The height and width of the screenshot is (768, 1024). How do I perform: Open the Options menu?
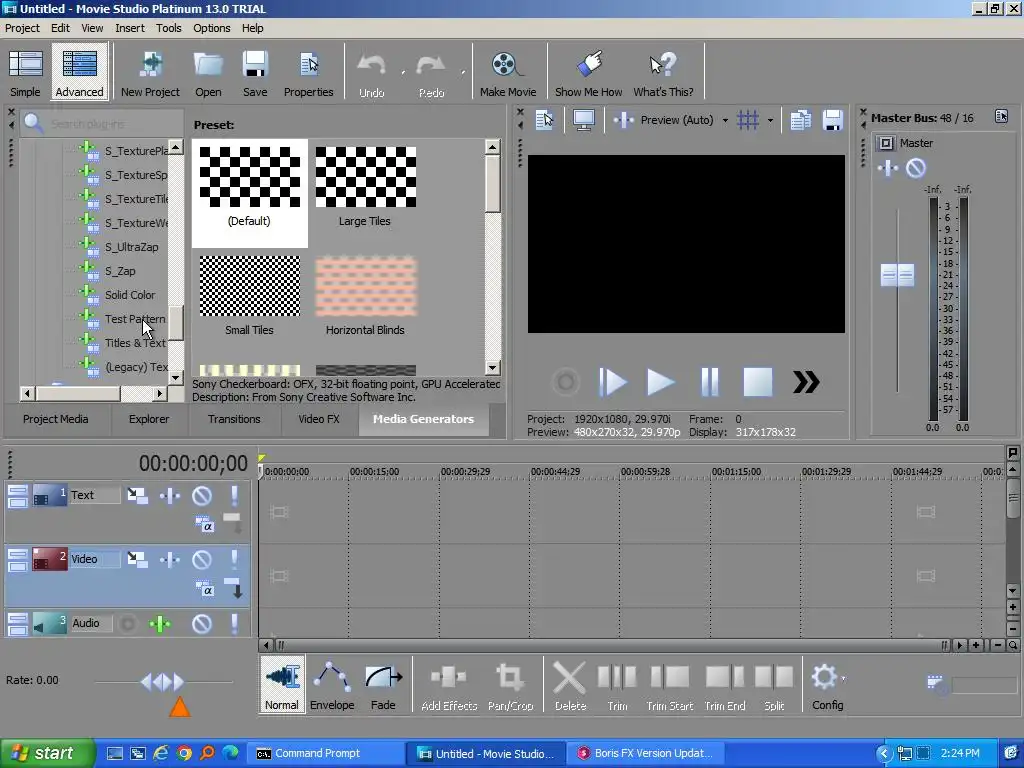[x=212, y=28]
